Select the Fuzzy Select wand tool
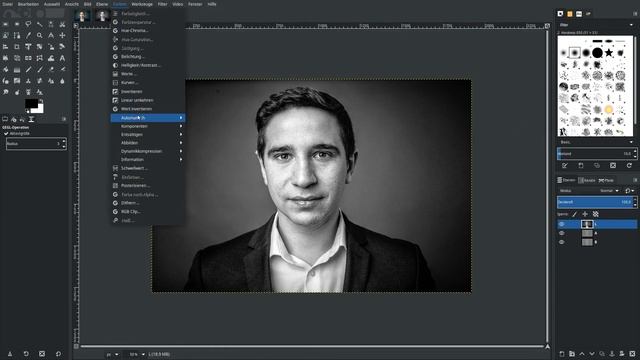This screenshot has height=360, width=640. coord(40,24)
